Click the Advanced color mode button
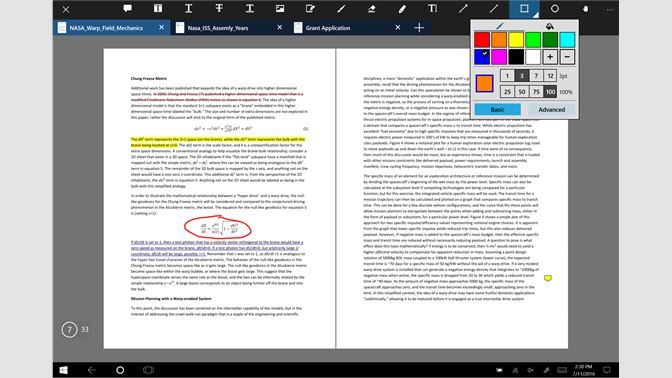The image size is (672, 378). 552,110
